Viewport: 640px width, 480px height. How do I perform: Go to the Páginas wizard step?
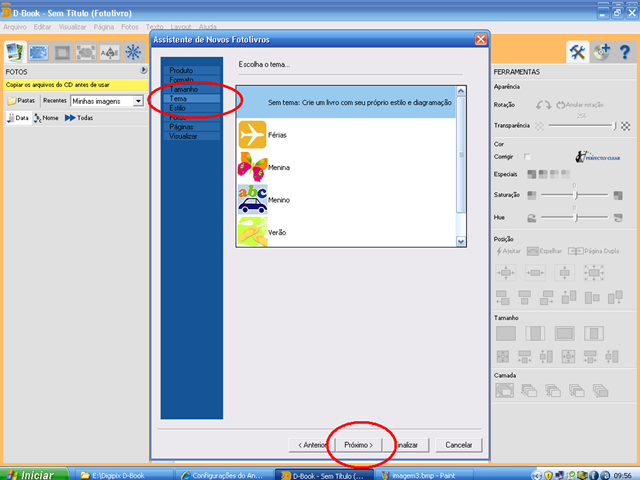(192, 127)
